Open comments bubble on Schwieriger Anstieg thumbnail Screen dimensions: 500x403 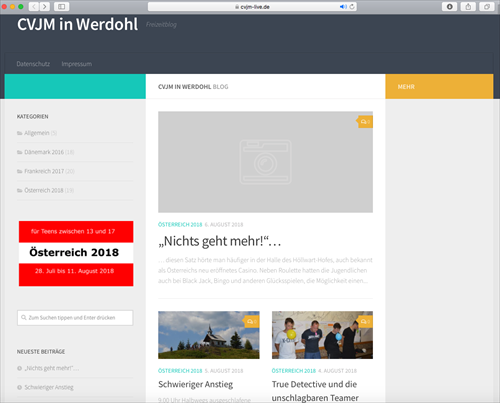[x=252, y=322]
